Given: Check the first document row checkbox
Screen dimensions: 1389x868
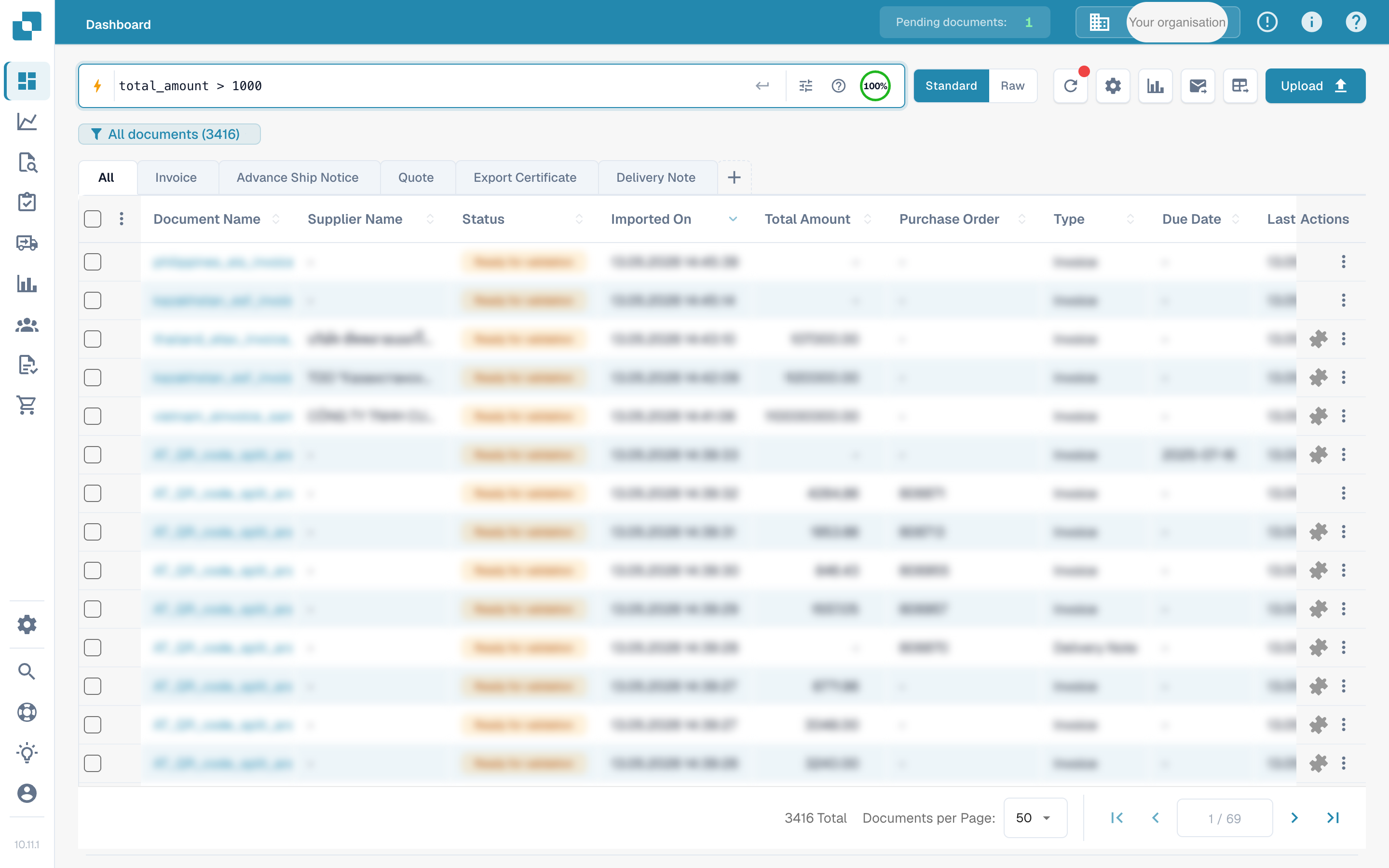Looking at the screenshot, I should pos(93,262).
